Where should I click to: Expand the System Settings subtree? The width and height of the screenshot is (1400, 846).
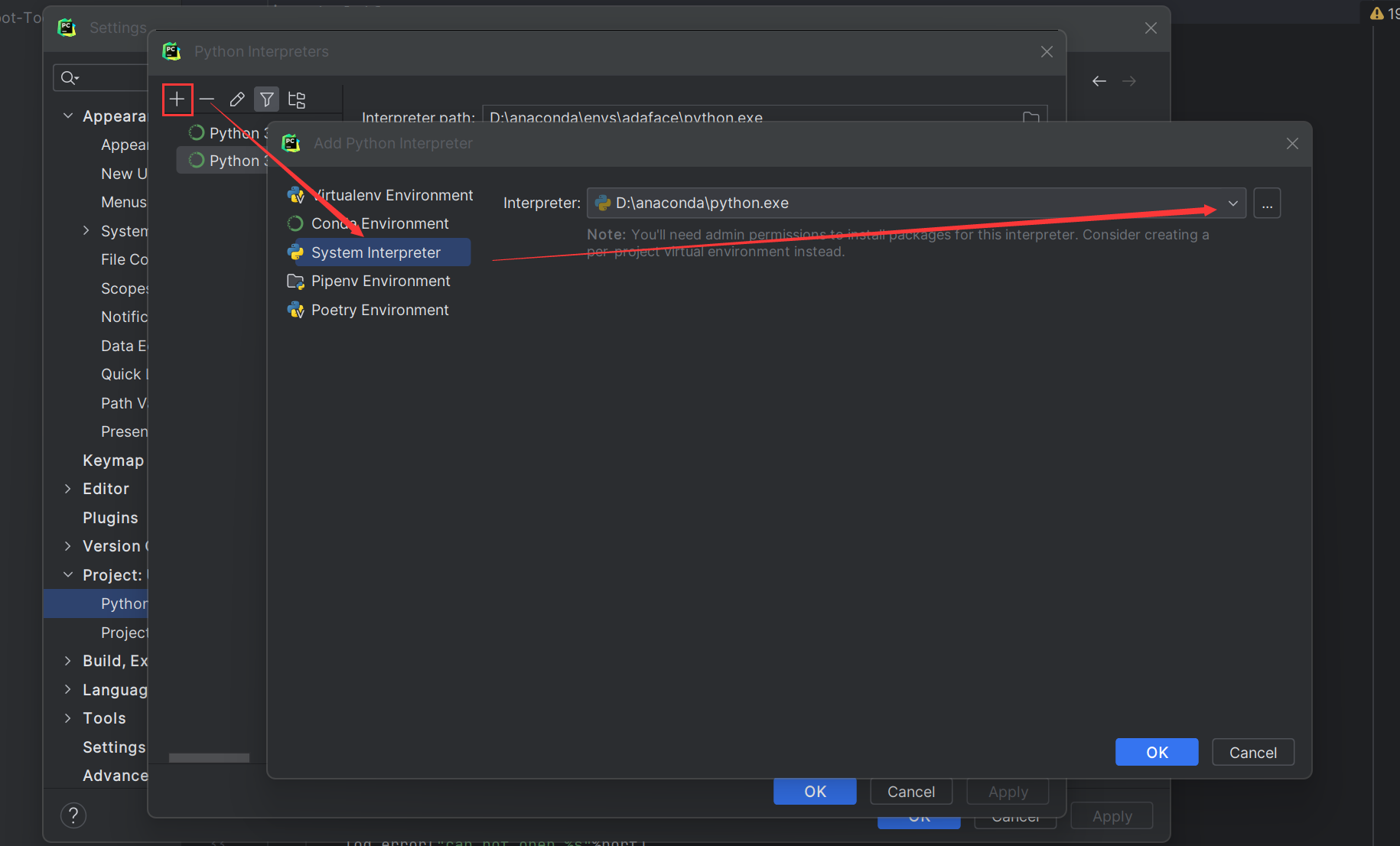[86, 230]
